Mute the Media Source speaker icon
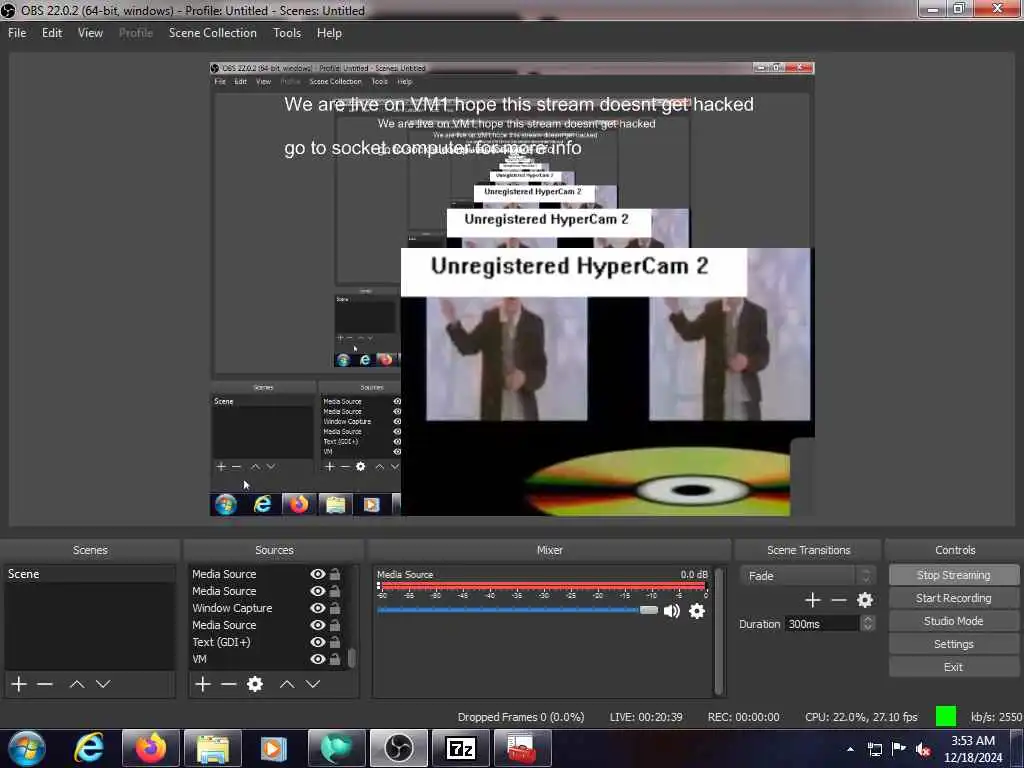 (x=671, y=611)
